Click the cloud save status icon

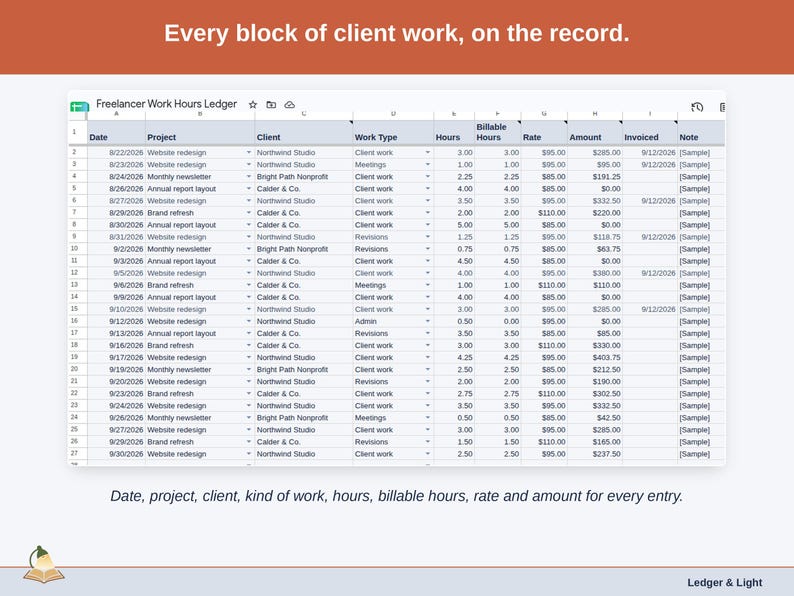[290, 105]
